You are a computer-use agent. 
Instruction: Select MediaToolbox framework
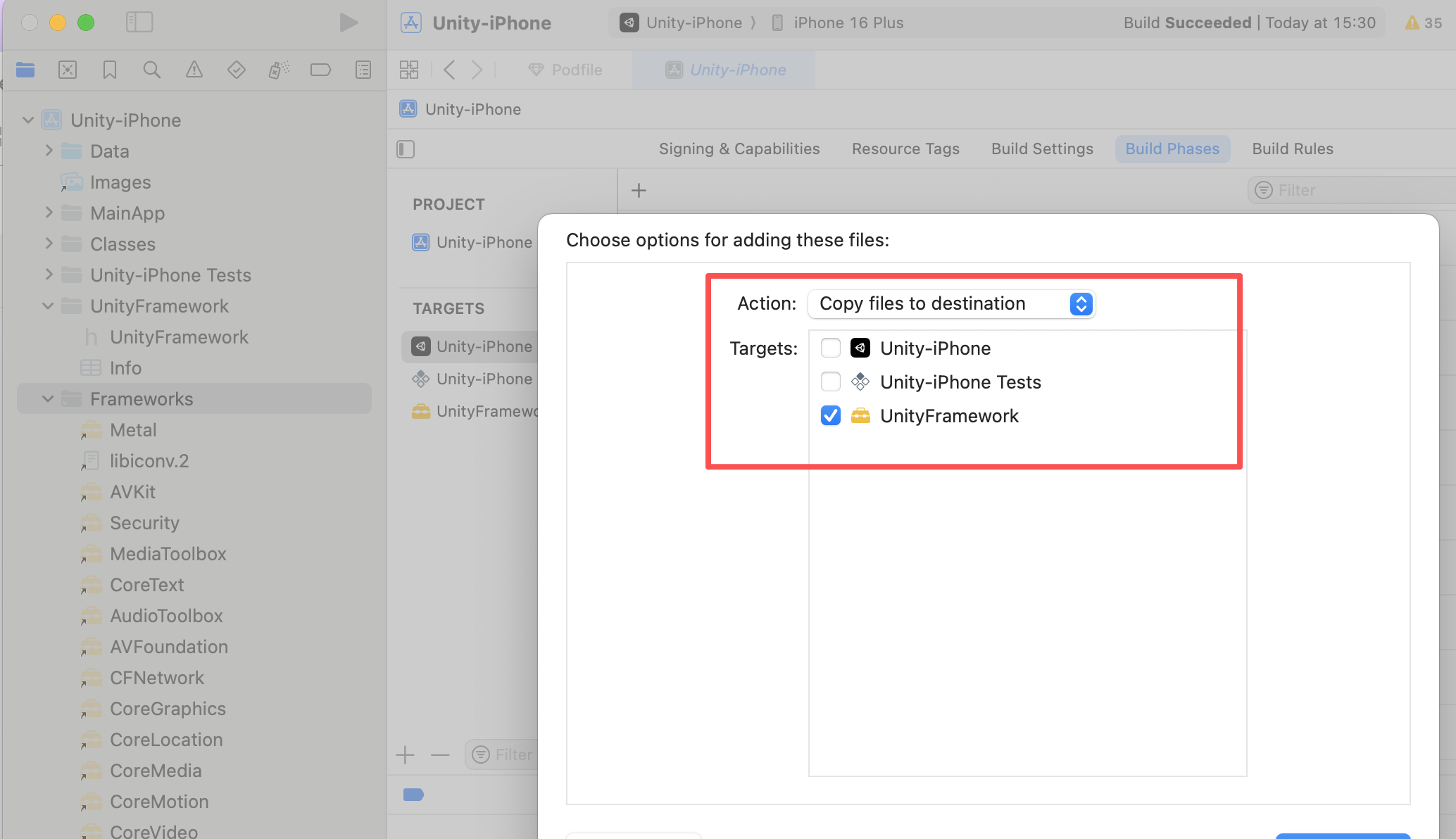[168, 554]
